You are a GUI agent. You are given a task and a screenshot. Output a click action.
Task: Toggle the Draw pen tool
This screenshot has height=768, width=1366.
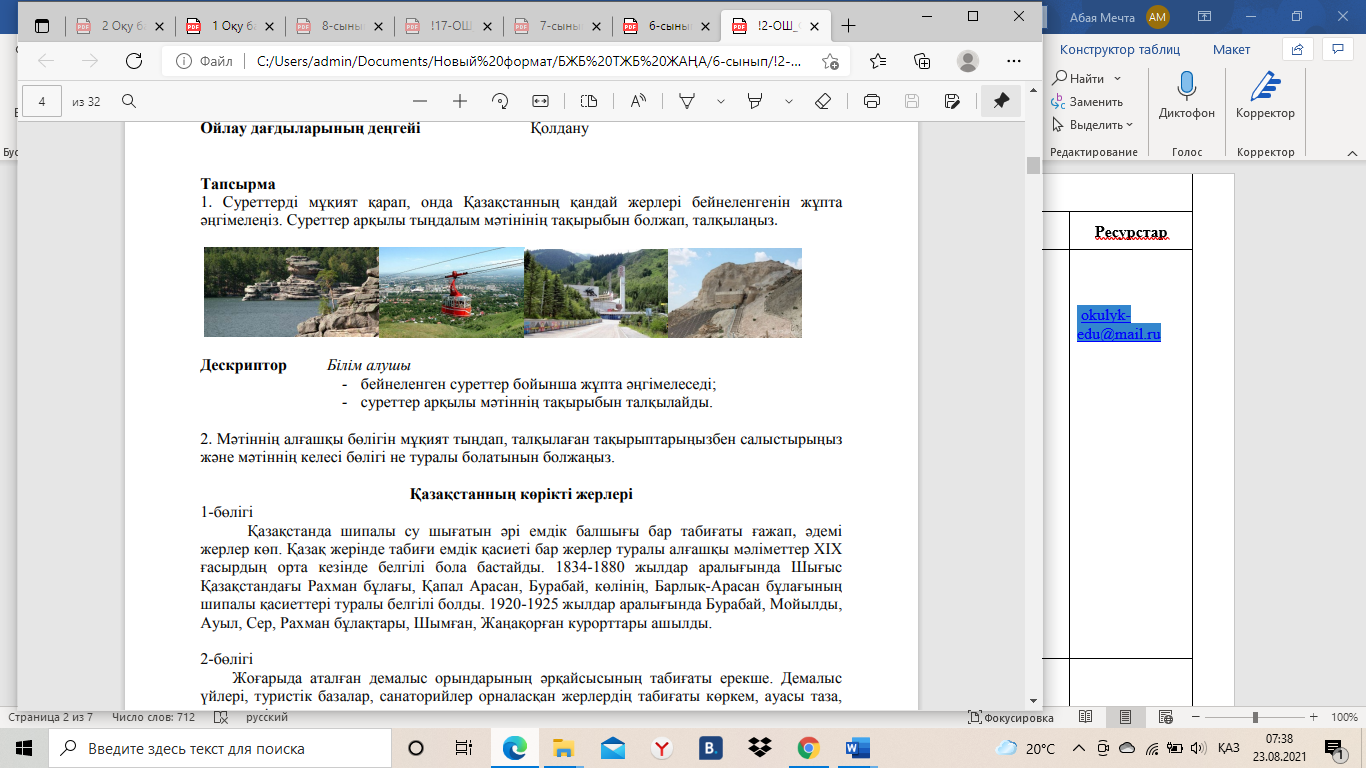(x=687, y=101)
